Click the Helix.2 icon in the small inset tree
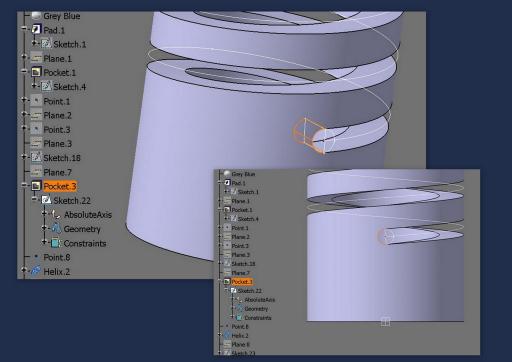512x362 pixels. coord(227,335)
